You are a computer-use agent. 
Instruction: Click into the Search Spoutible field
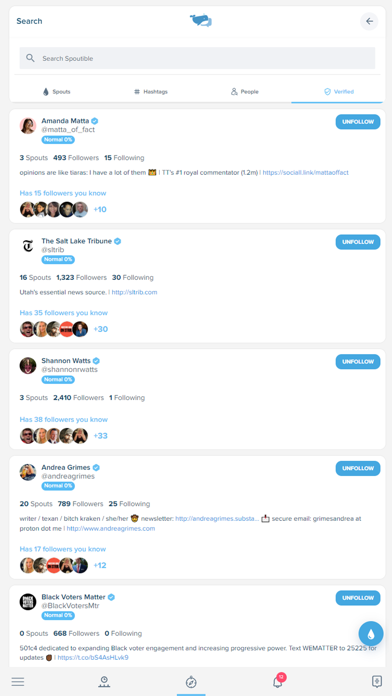pyautogui.click(x=197, y=58)
